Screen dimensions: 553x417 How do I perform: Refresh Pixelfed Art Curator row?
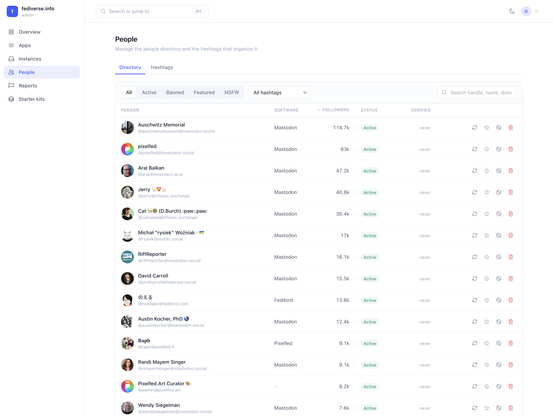474,386
